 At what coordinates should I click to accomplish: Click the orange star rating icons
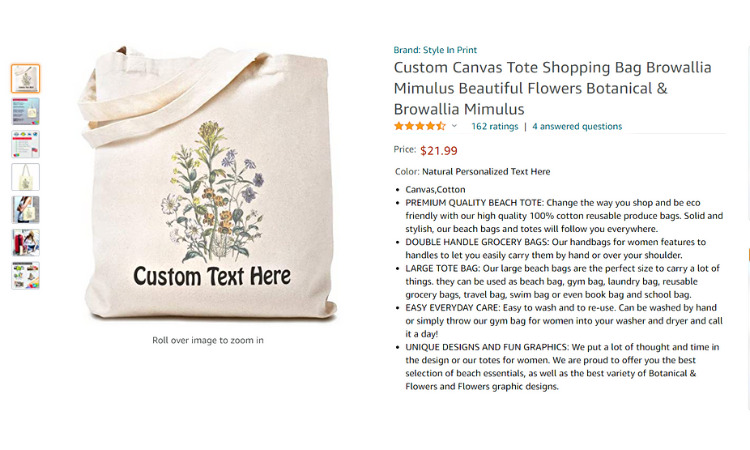click(419, 126)
